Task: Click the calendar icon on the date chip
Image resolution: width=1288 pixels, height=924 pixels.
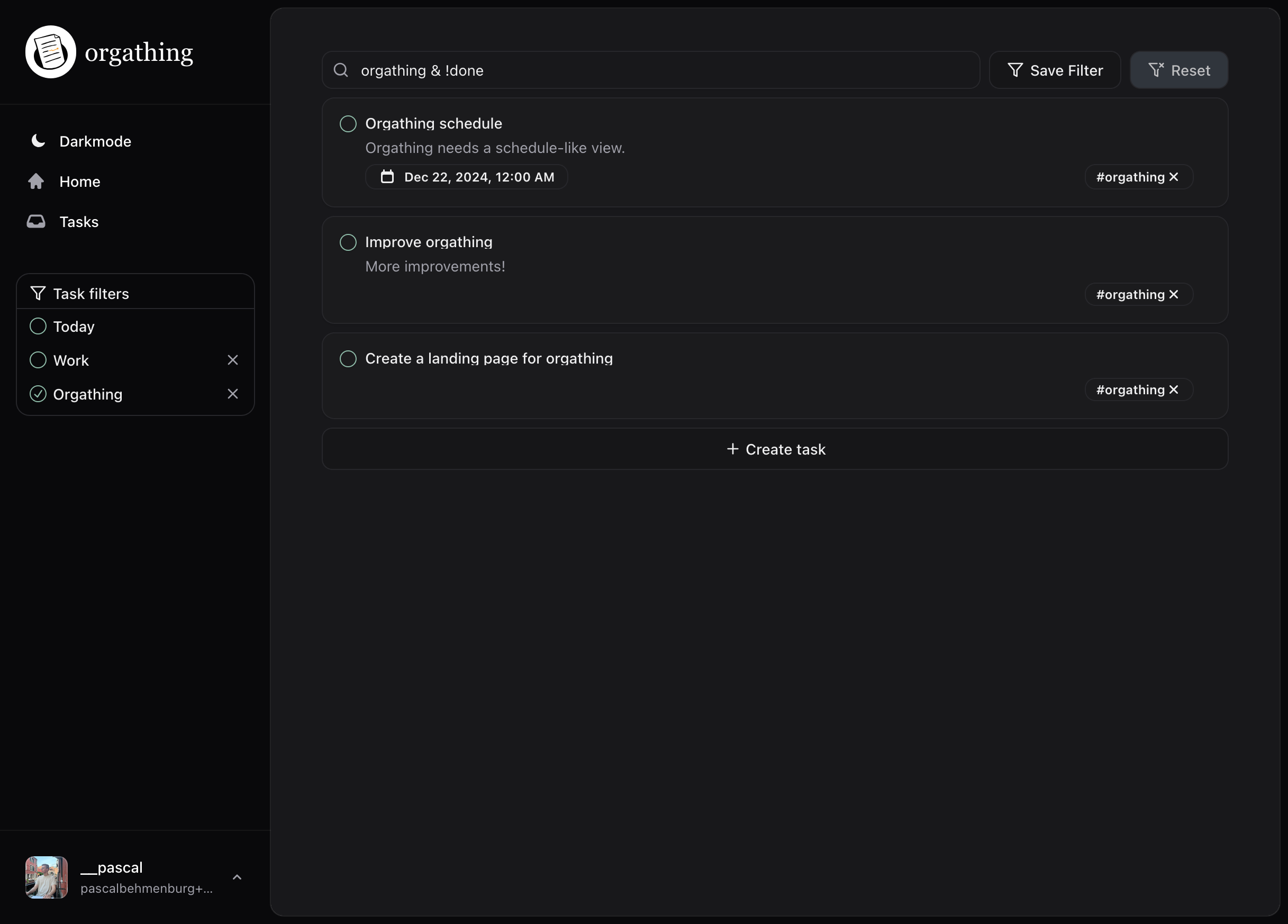Action: [x=387, y=177]
